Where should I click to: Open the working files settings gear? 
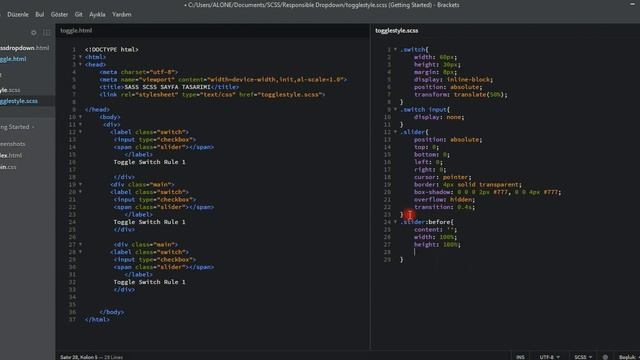[x=33, y=33]
